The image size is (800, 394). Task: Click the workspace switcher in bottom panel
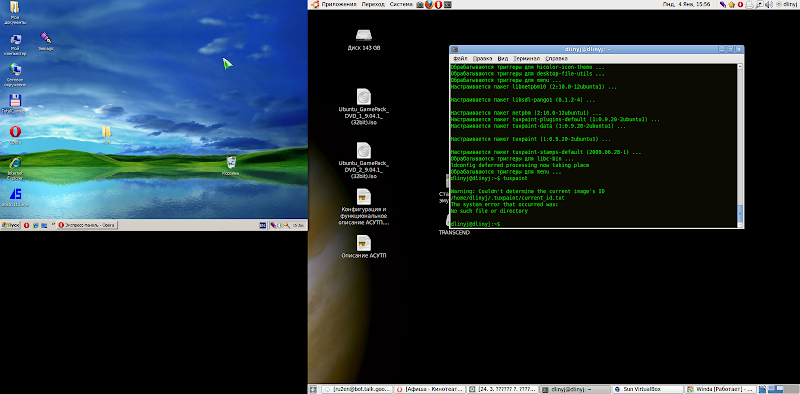[784, 389]
